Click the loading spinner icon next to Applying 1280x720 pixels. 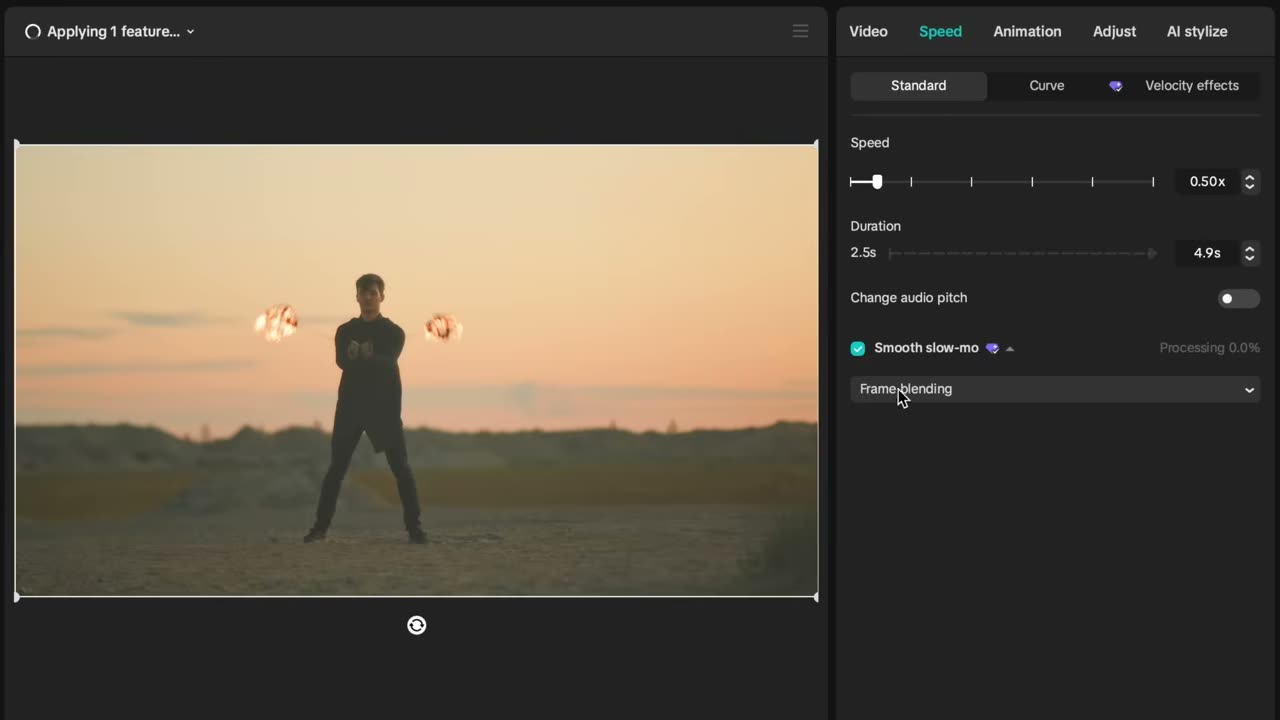pos(32,31)
